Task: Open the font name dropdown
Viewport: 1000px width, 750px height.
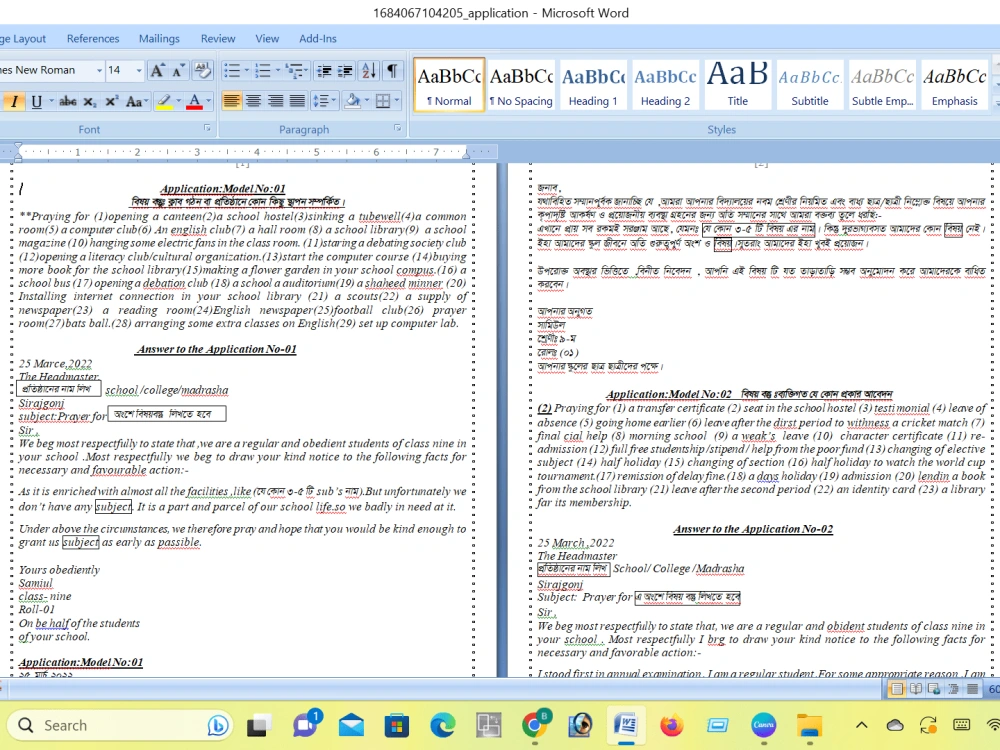Action: coord(99,70)
